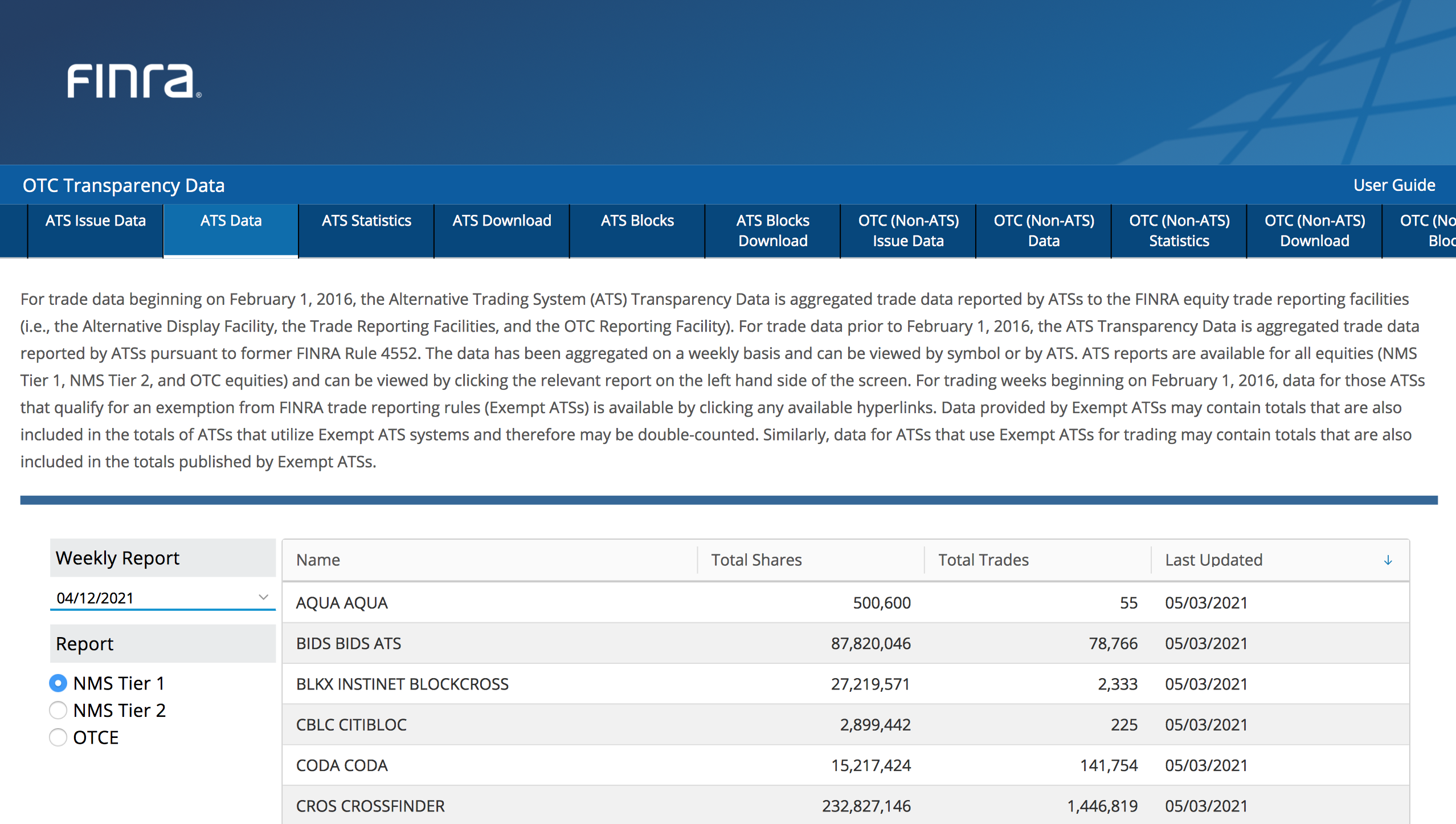Open the ATS Statistics tab
Image resolution: width=1456 pixels, height=824 pixels.
pos(366,230)
